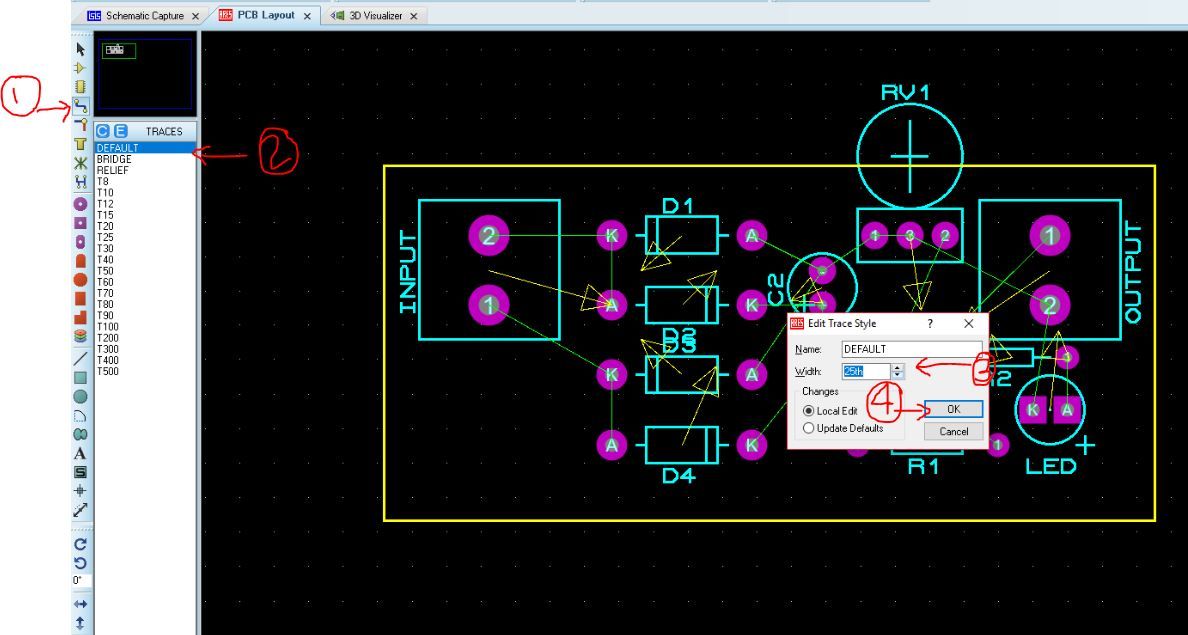The height and width of the screenshot is (635, 1188).
Task: Click the vertical flip icon
Action: 80,624
